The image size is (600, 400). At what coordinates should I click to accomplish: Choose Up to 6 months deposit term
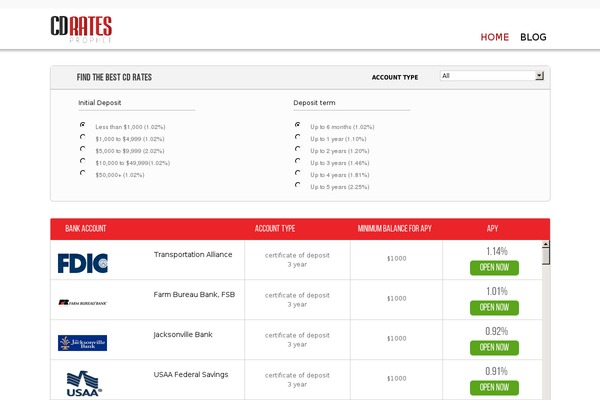point(298,125)
